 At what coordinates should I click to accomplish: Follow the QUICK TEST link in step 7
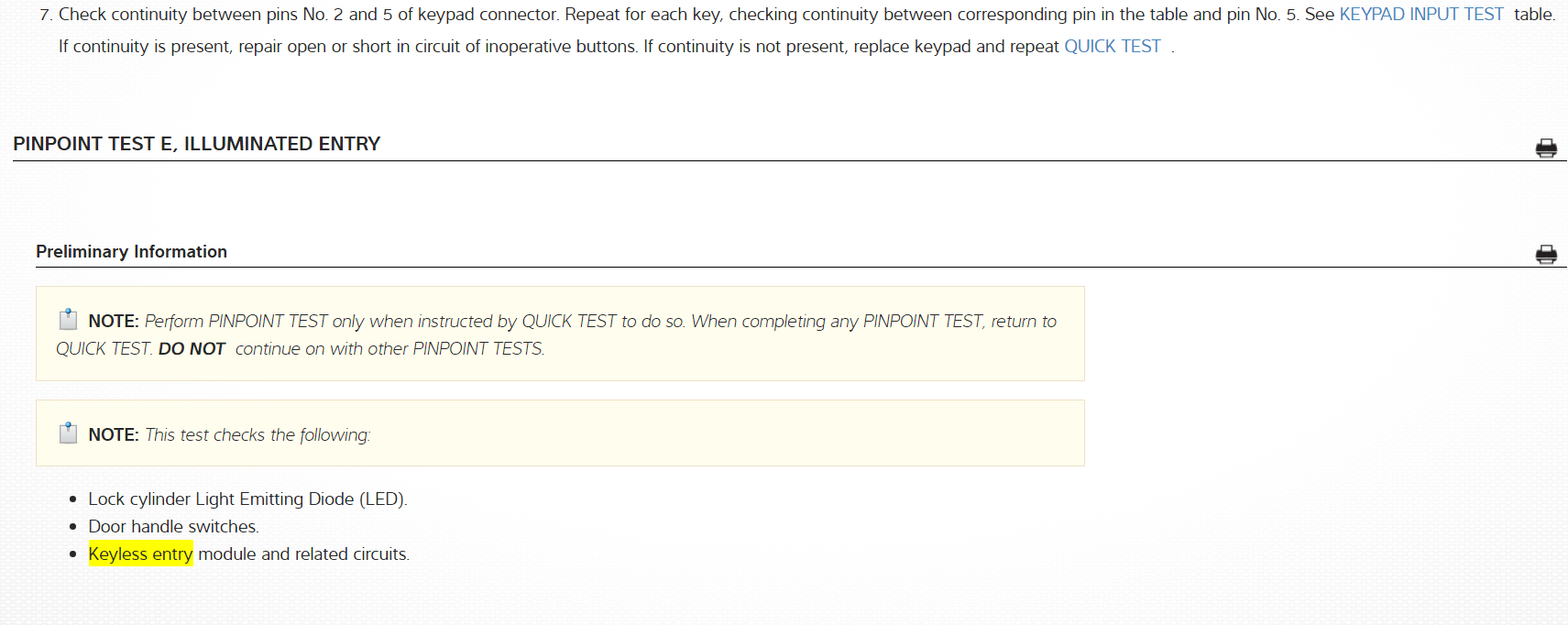click(x=1112, y=47)
